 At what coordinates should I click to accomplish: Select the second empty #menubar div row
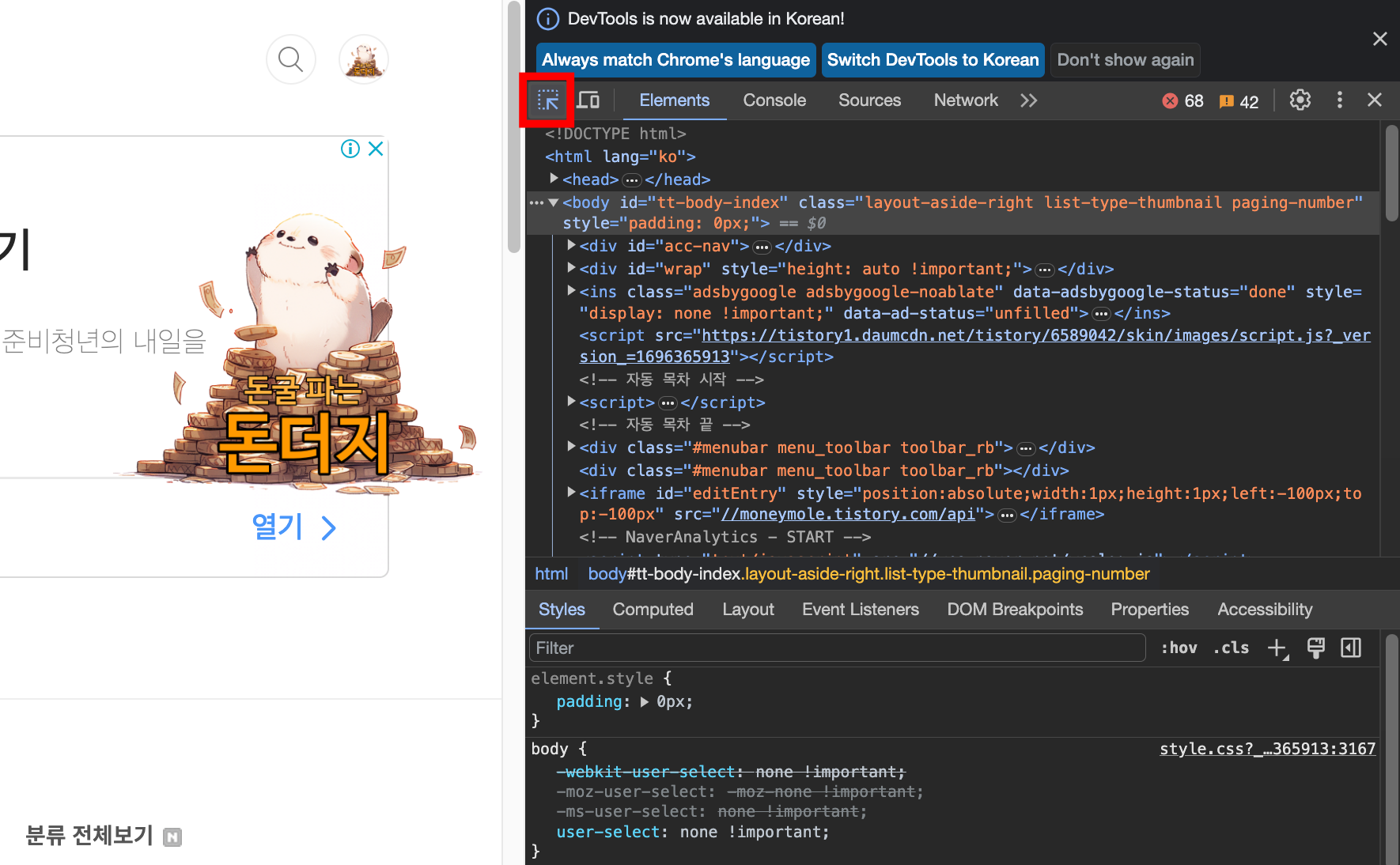823,470
